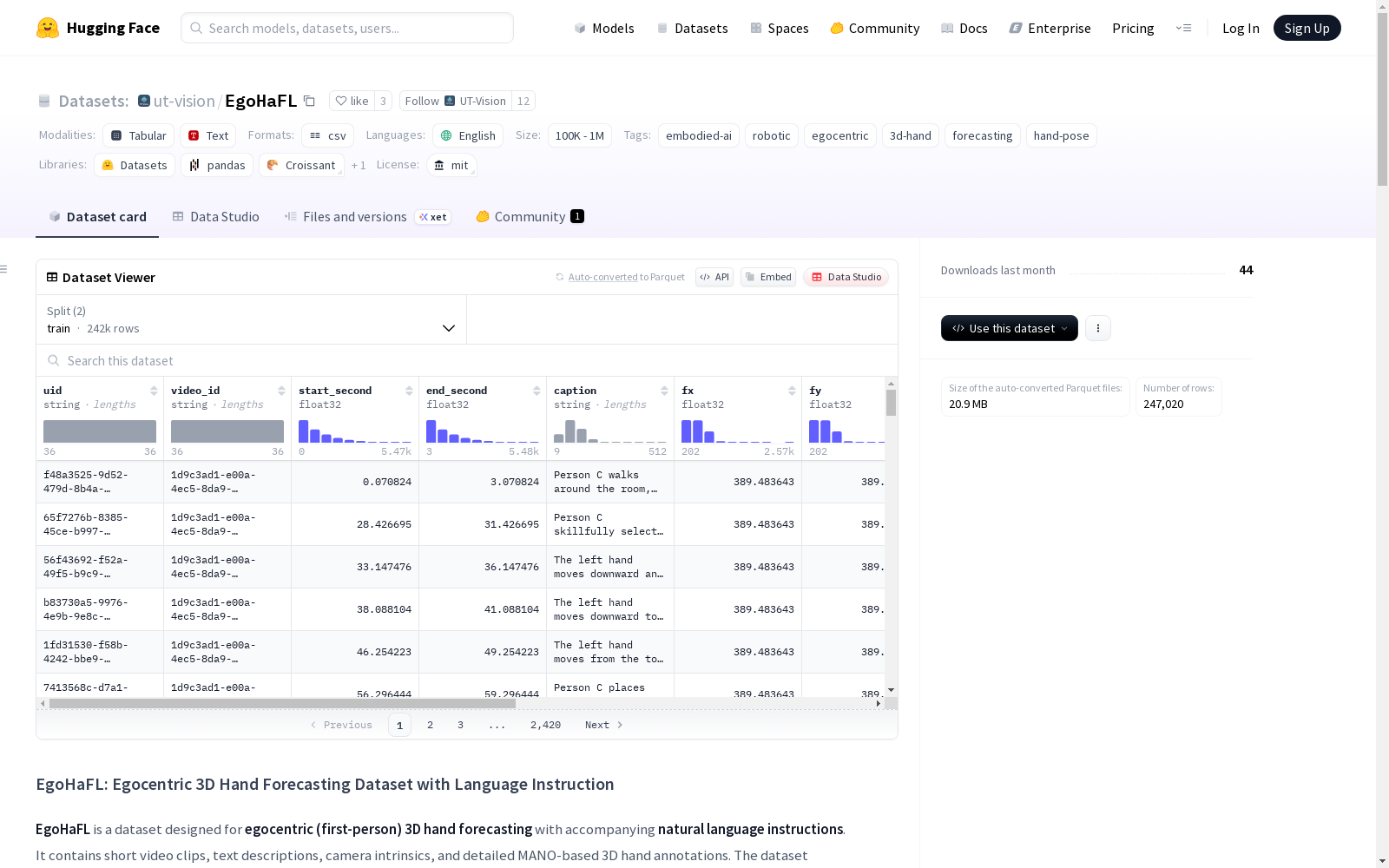Switch to the Dataset card tab
The width and height of the screenshot is (1389, 868).
pyautogui.click(x=97, y=217)
